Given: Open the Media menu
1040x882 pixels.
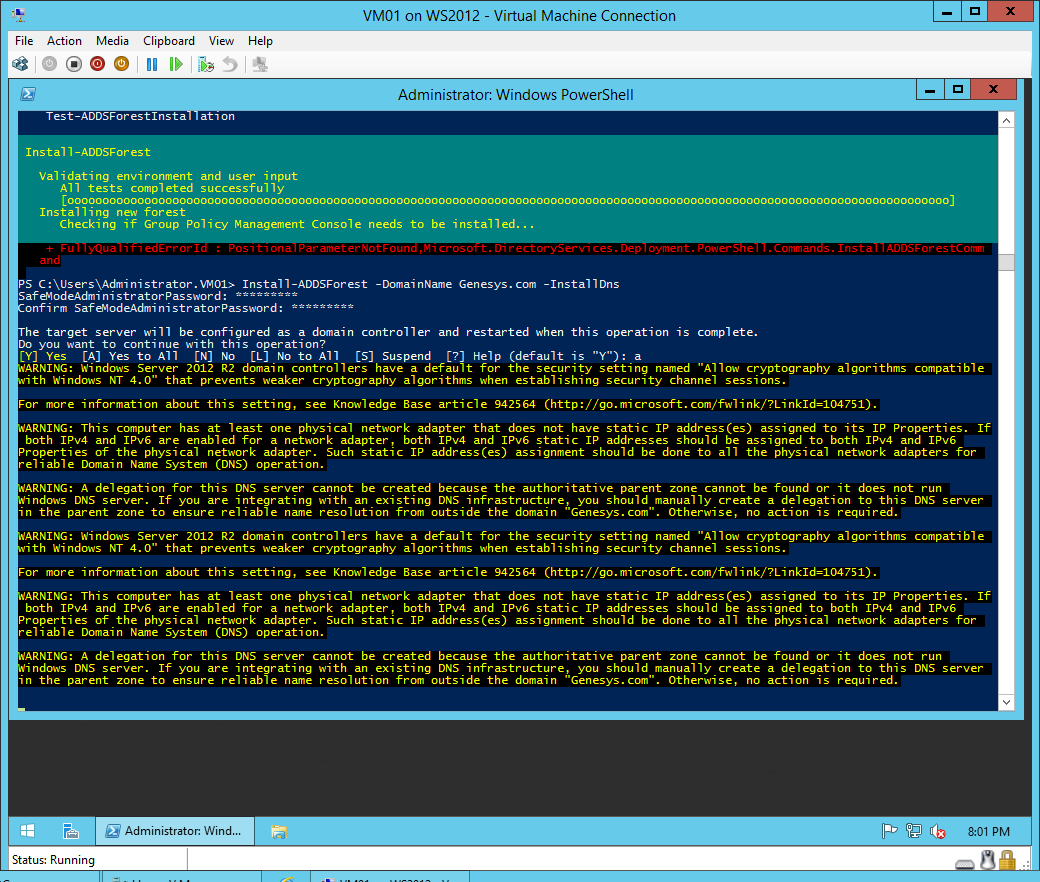Looking at the screenshot, I should [x=112, y=41].
